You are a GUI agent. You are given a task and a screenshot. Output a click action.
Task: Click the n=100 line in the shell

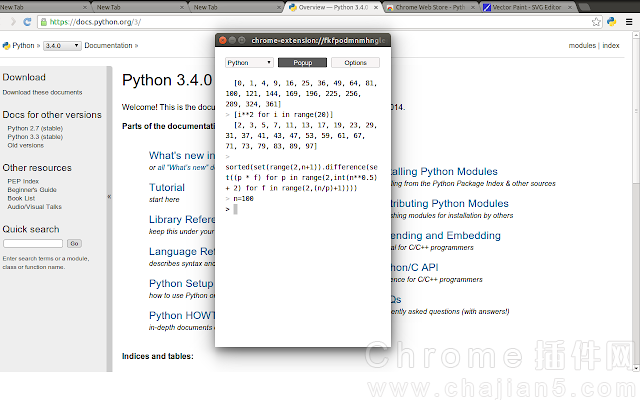tap(243, 199)
